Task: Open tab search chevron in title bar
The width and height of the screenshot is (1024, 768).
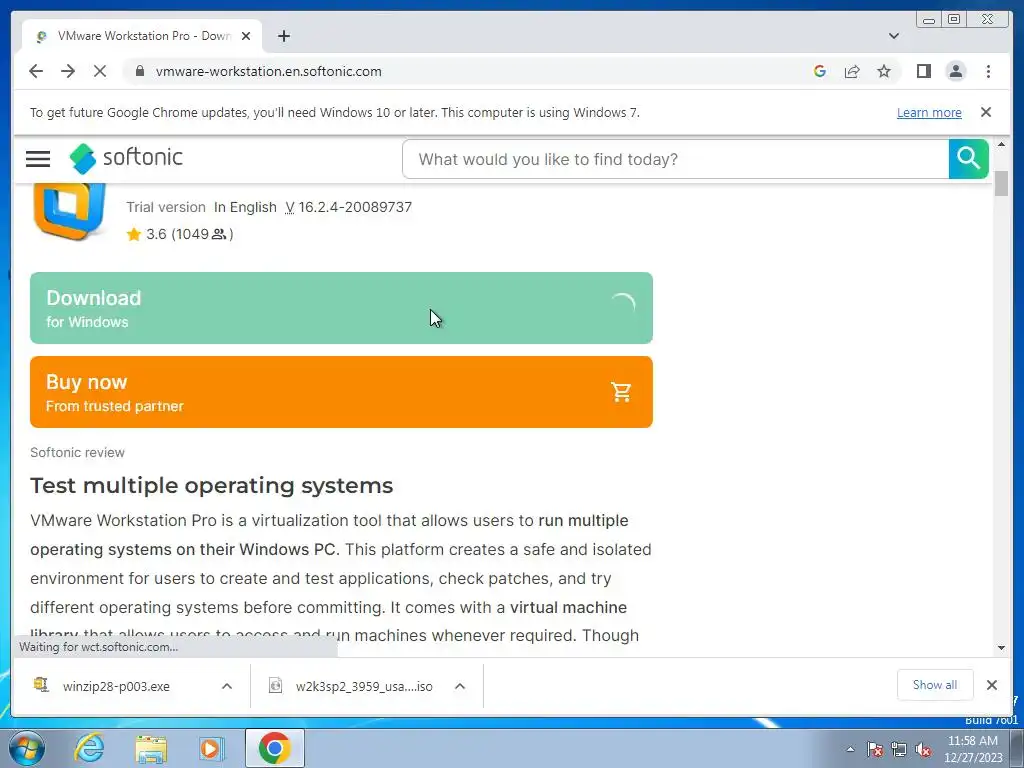Action: tap(894, 36)
